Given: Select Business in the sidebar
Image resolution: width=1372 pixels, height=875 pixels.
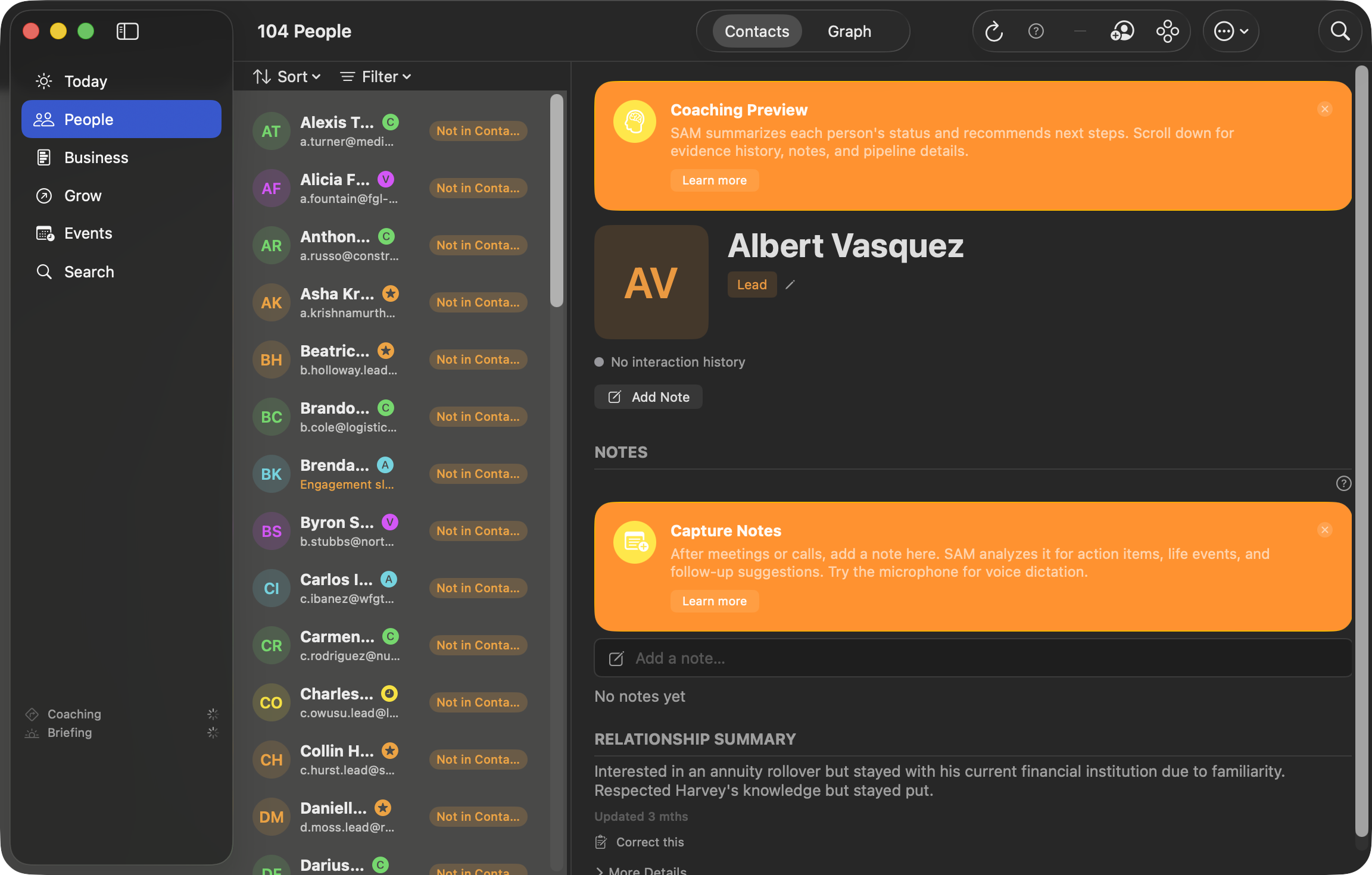Looking at the screenshot, I should (96, 157).
